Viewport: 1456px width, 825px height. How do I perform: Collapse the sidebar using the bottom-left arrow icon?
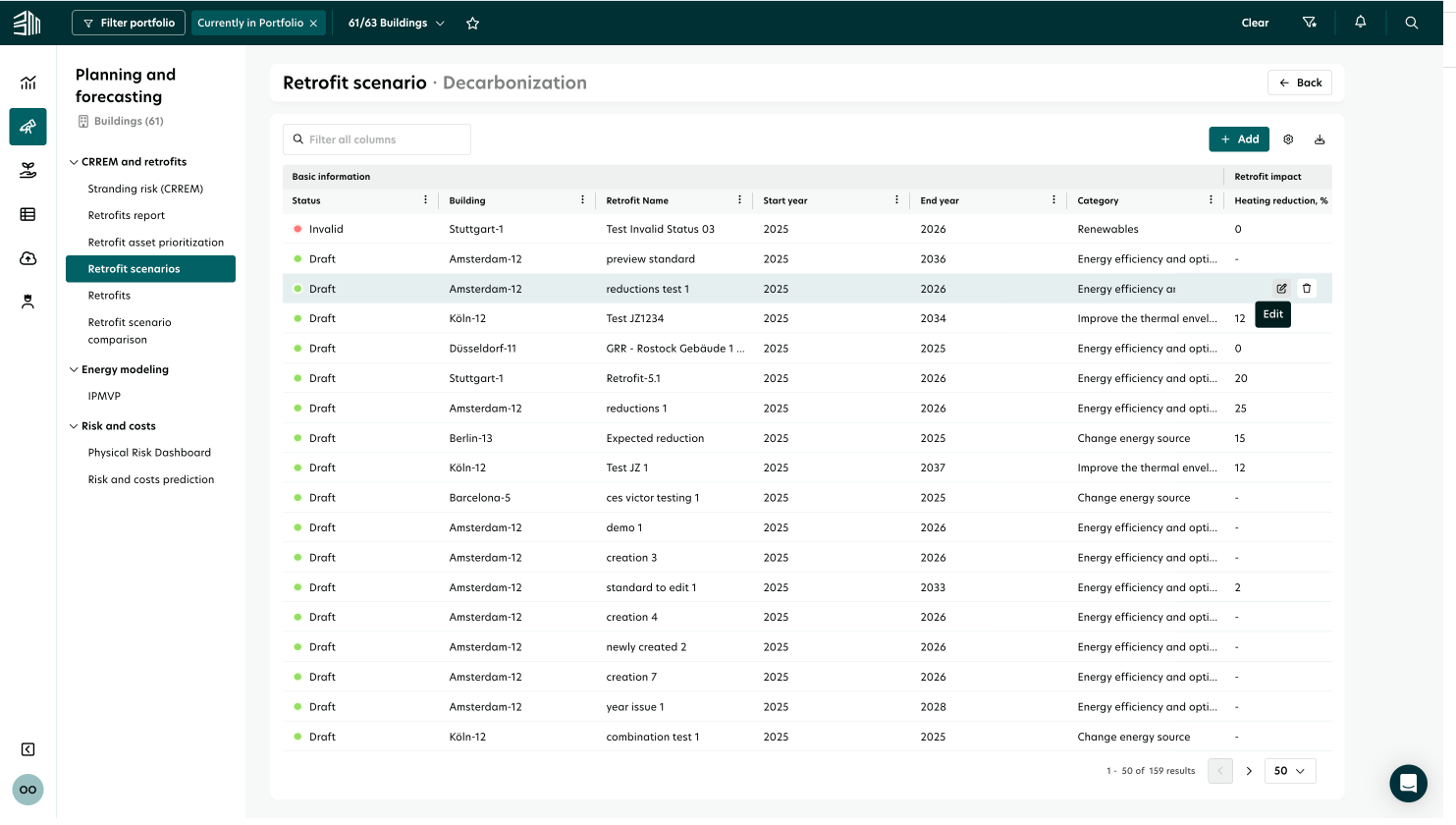pos(28,749)
